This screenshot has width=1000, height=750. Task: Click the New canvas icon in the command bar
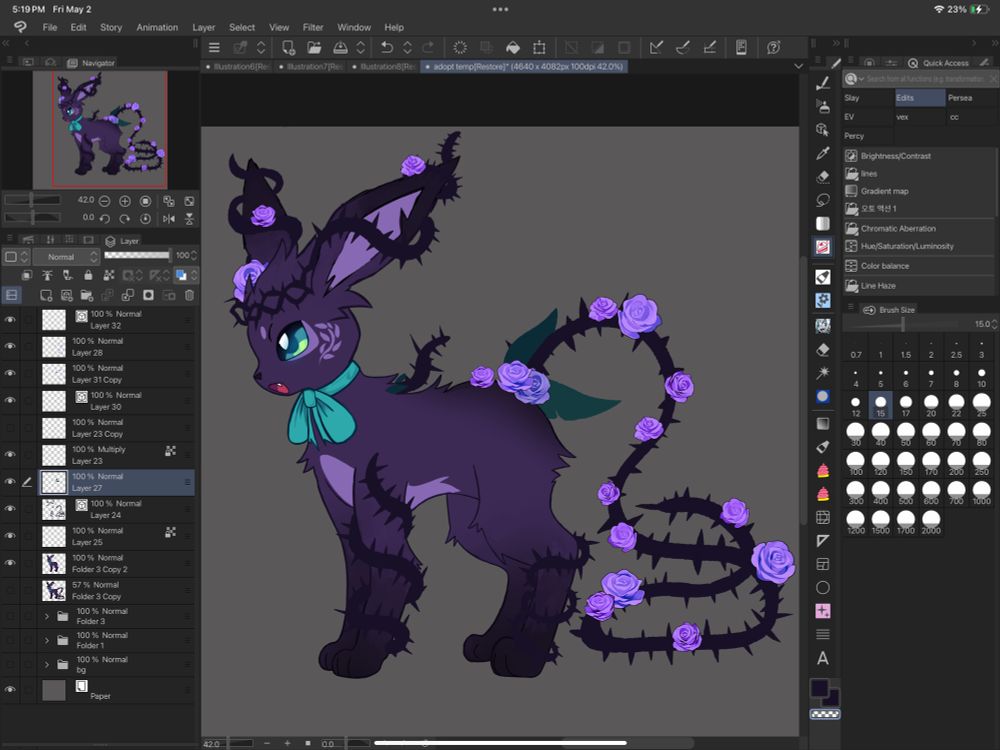pos(288,47)
